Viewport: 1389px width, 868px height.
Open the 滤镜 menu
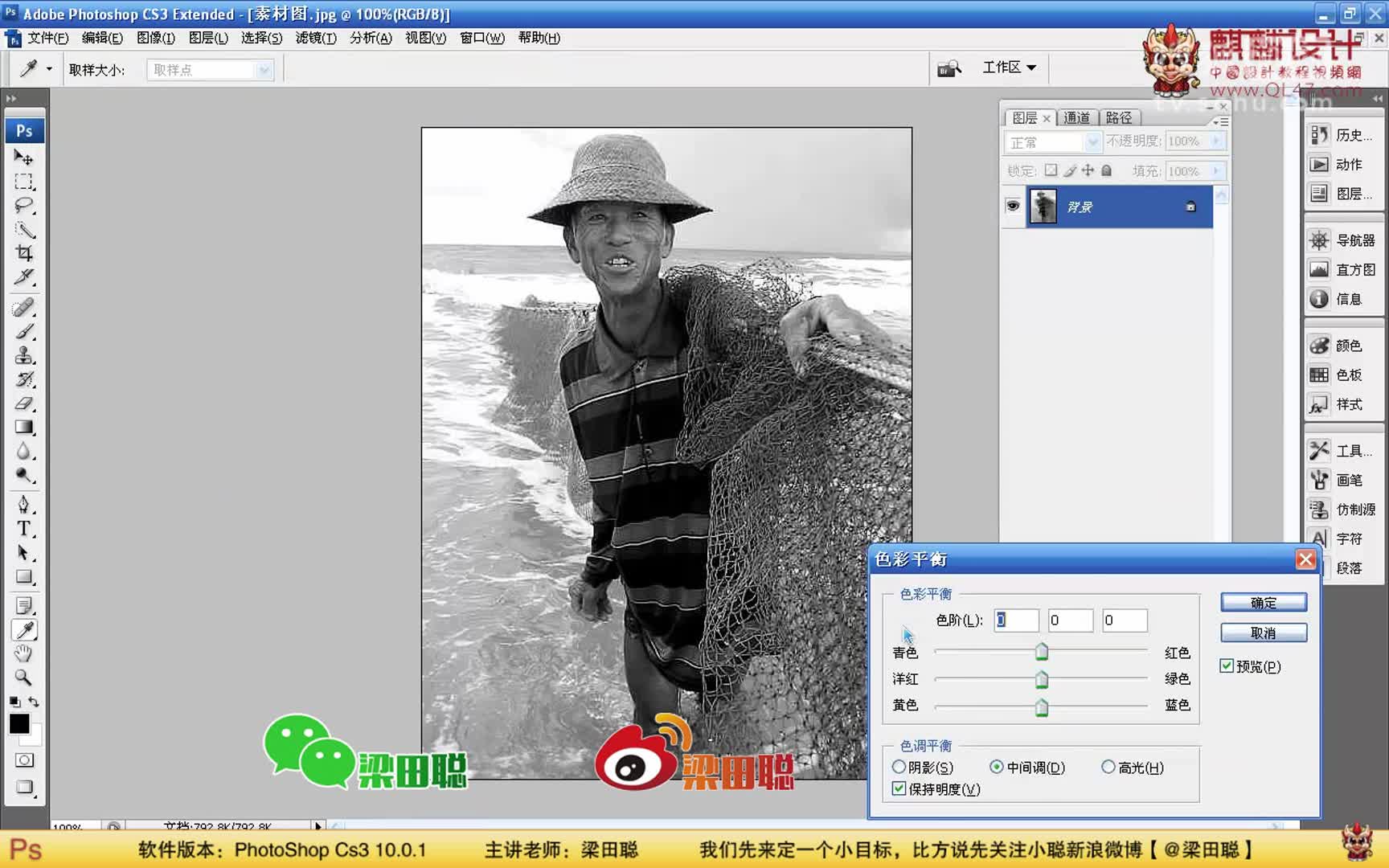pos(315,38)
